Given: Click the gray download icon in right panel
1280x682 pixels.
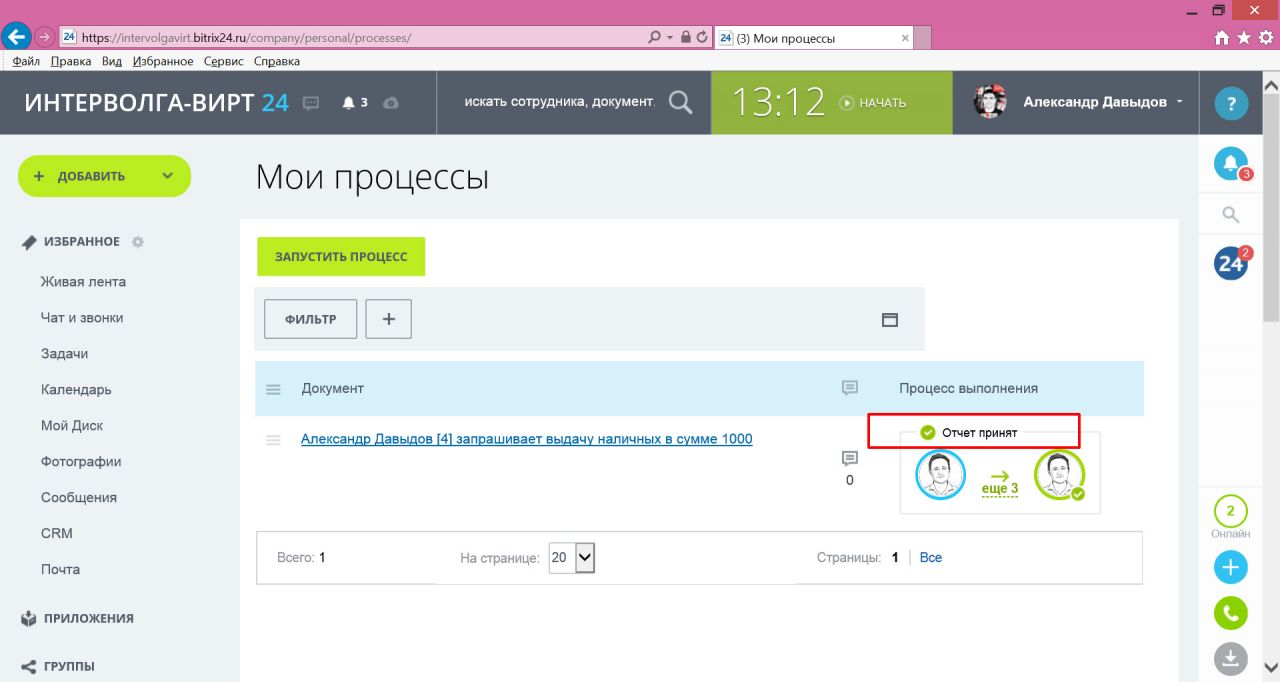Looking at the screenshot, I should (x=1231, y=658).
